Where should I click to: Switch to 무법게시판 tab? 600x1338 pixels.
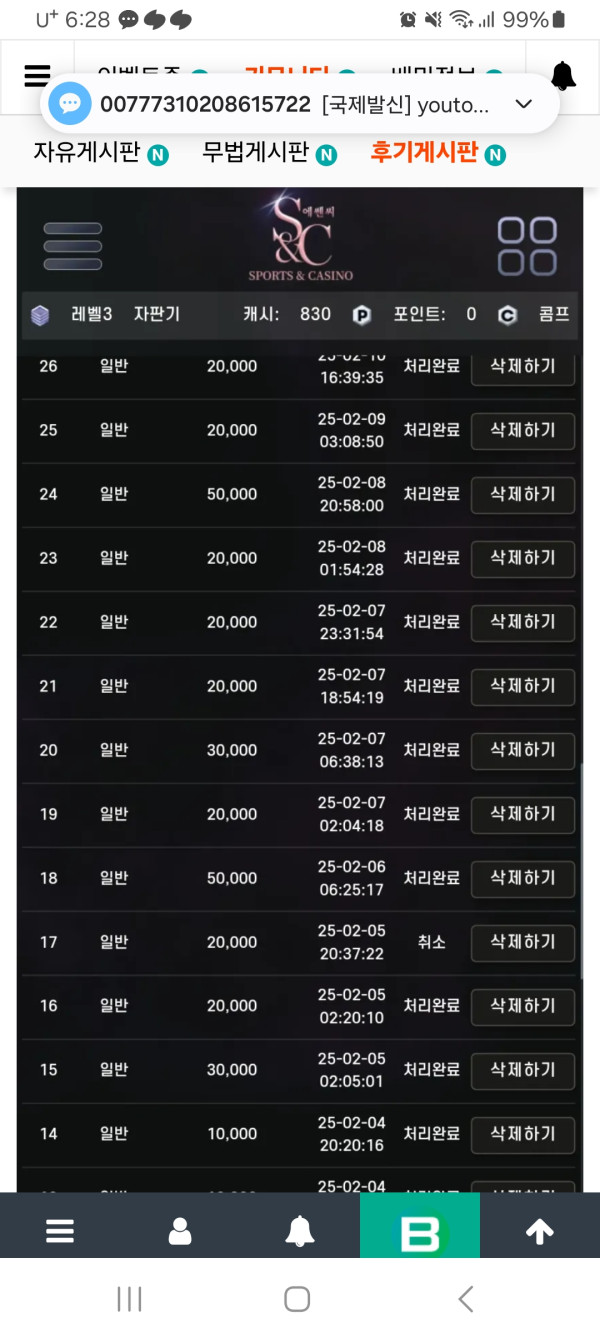click(255, 153)
